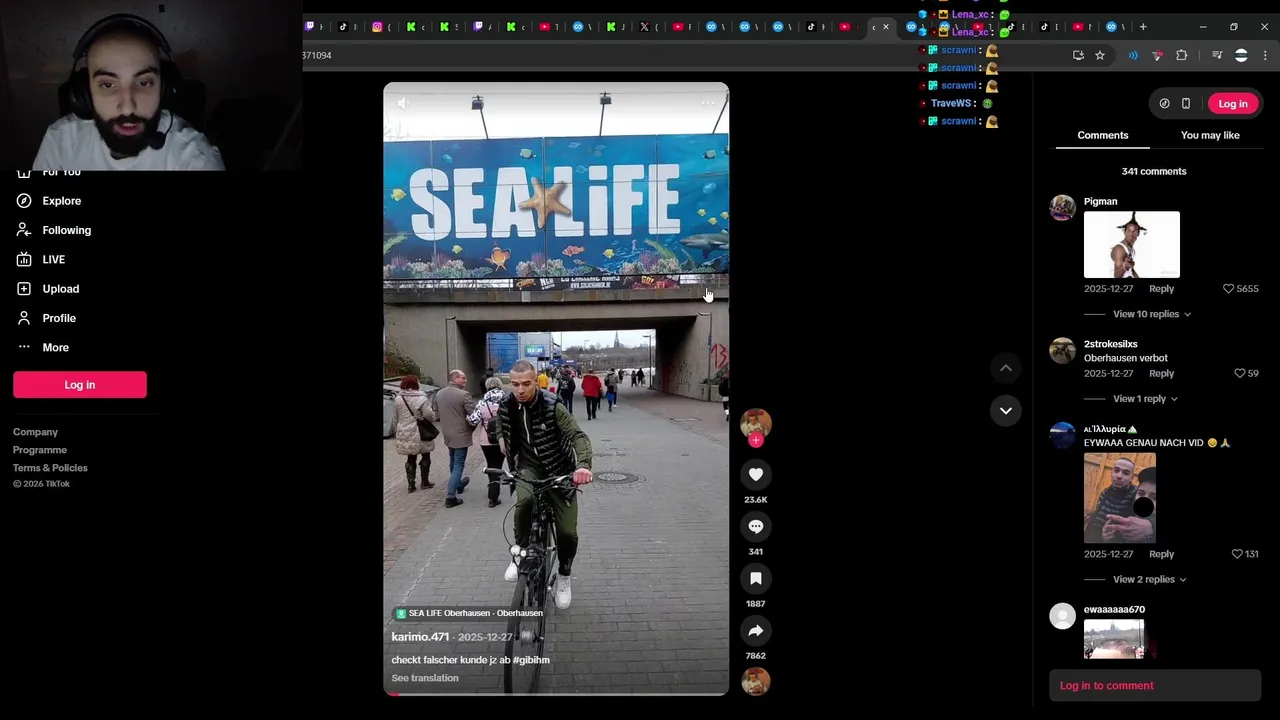The height and width of the screenshot is (720, 1280).
Task: Click the Oberhausen verbot comment text
Action: [1126, 358]
